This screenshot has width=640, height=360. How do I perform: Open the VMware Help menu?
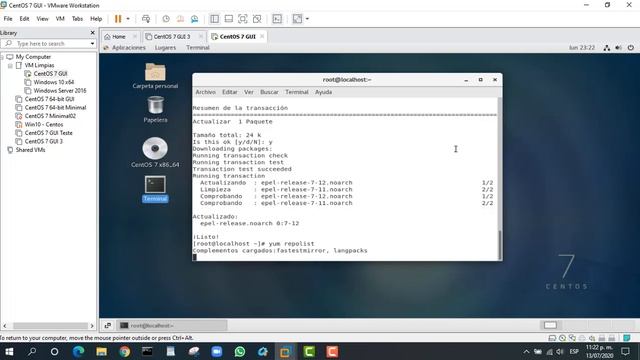(96, 19)
